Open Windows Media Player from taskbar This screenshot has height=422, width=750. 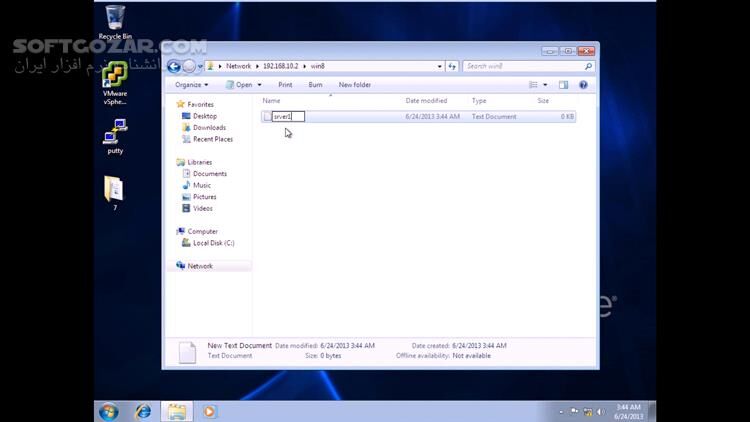(209, 411)
